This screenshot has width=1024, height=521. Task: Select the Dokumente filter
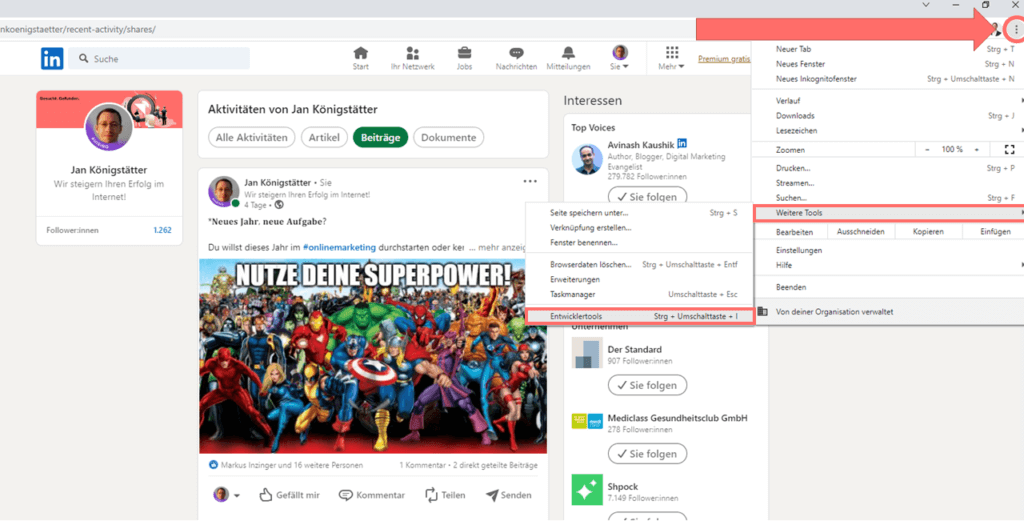[x=449, y=138]
